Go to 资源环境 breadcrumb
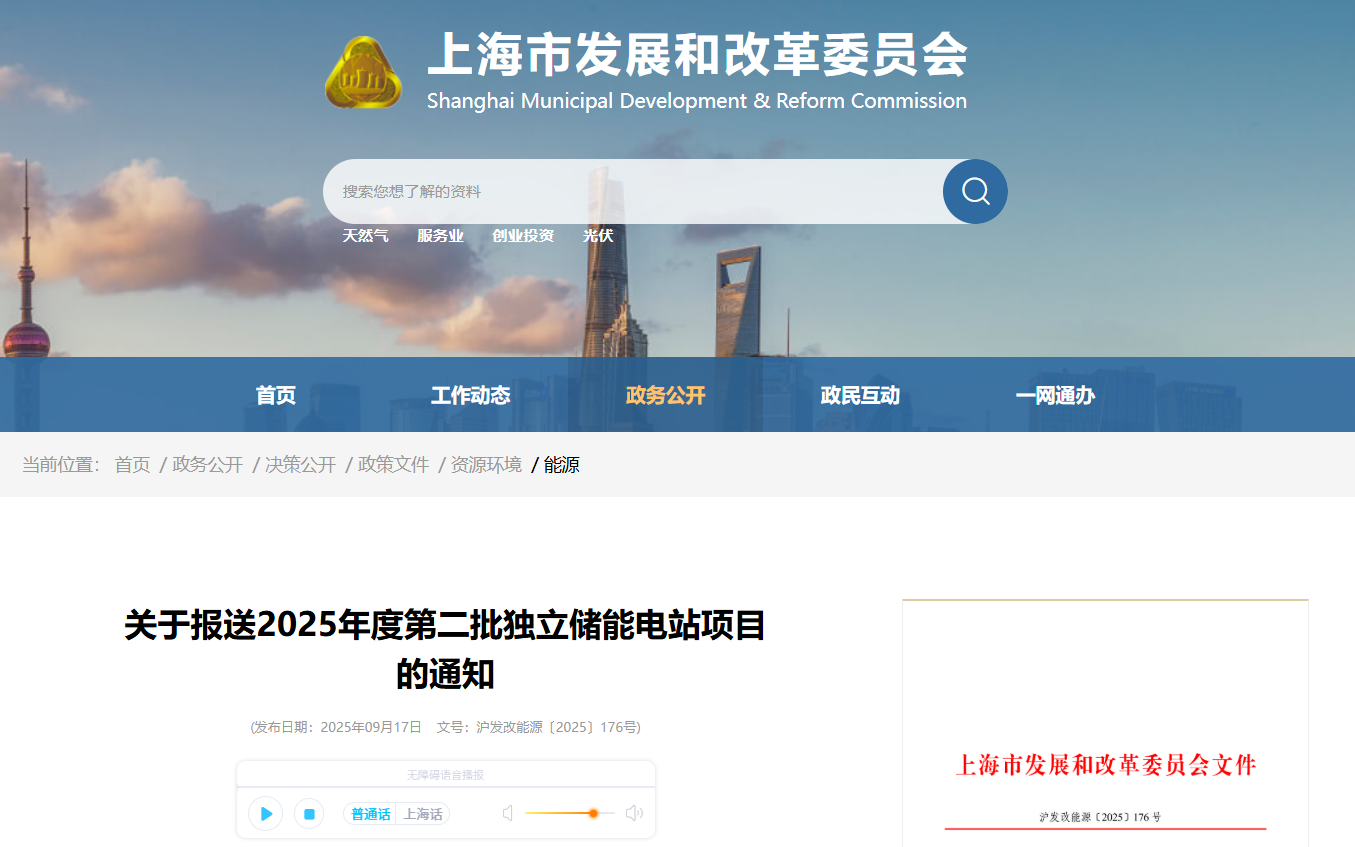 (x=486, y=465)
